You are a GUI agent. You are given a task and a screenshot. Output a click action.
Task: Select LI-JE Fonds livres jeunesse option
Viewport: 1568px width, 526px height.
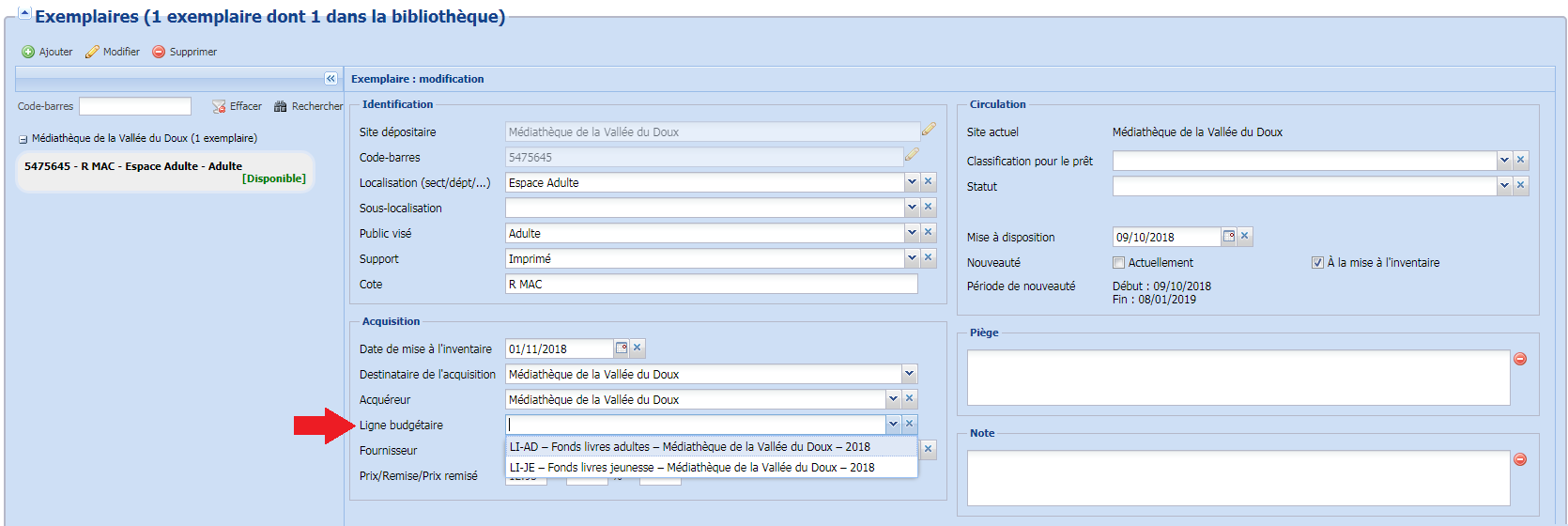(x=691, y=468)
